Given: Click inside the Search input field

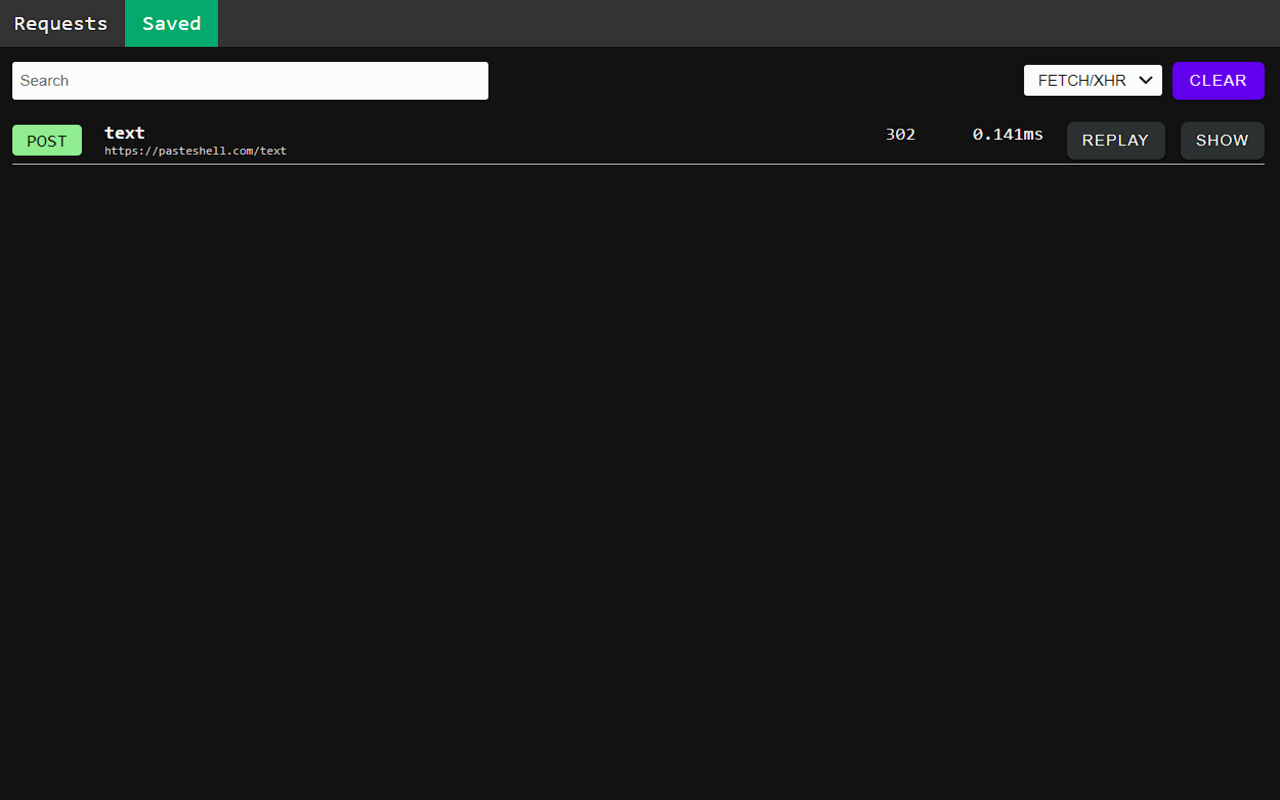Looking at the screenshot, I should [250, 80].
